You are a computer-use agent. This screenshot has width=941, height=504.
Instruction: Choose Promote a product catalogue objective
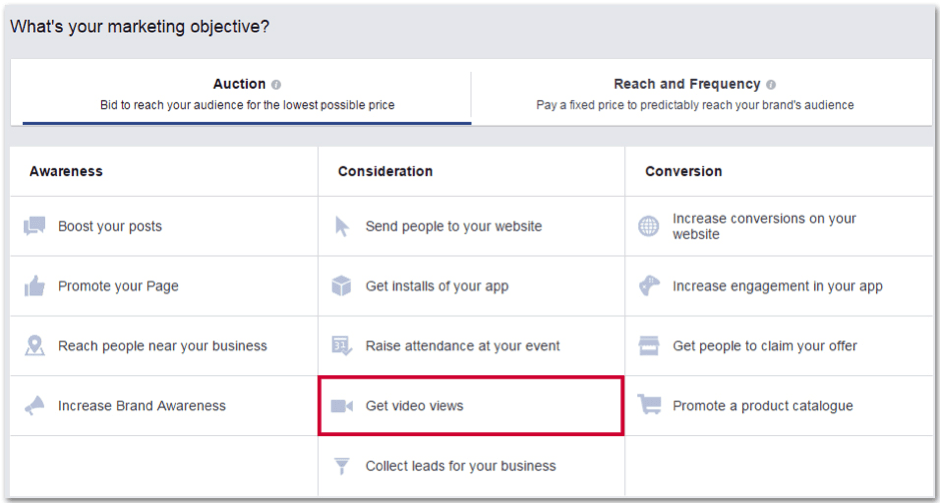click(x=779, y=406)
